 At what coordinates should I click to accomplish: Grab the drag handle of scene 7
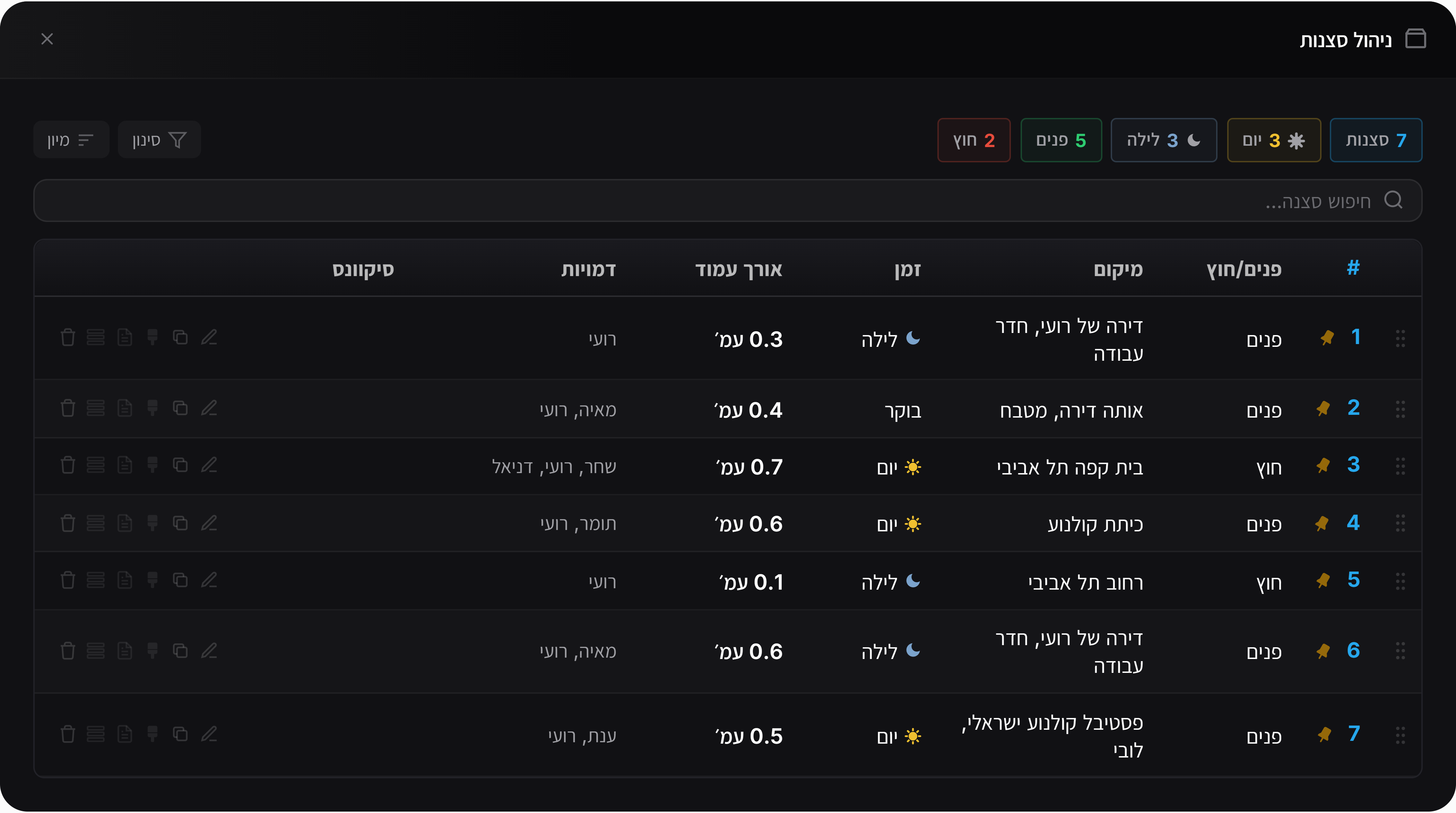pyautogui.click(x=1400, y=735)
